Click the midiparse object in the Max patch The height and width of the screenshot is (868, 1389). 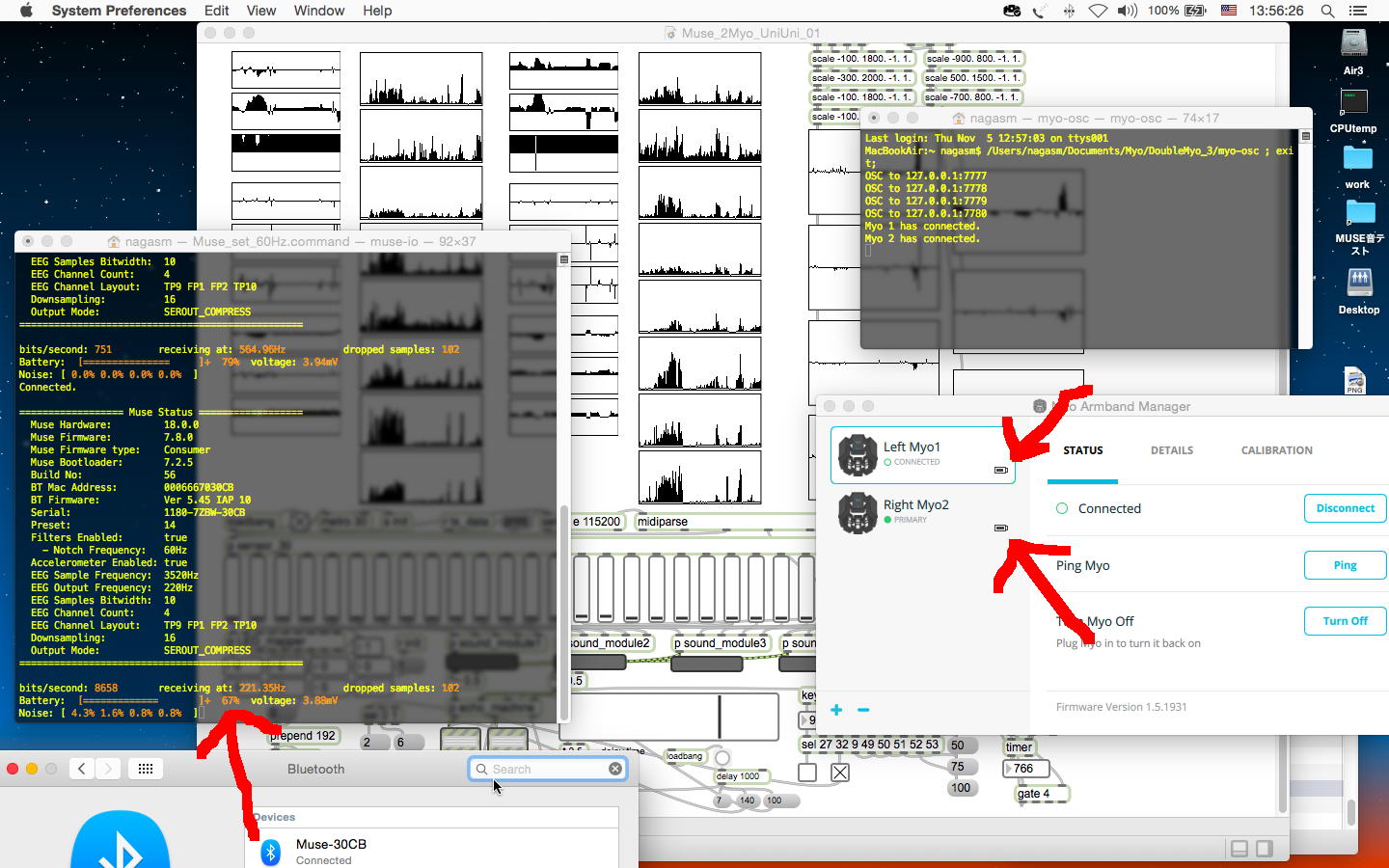click(x=727, y=522)
